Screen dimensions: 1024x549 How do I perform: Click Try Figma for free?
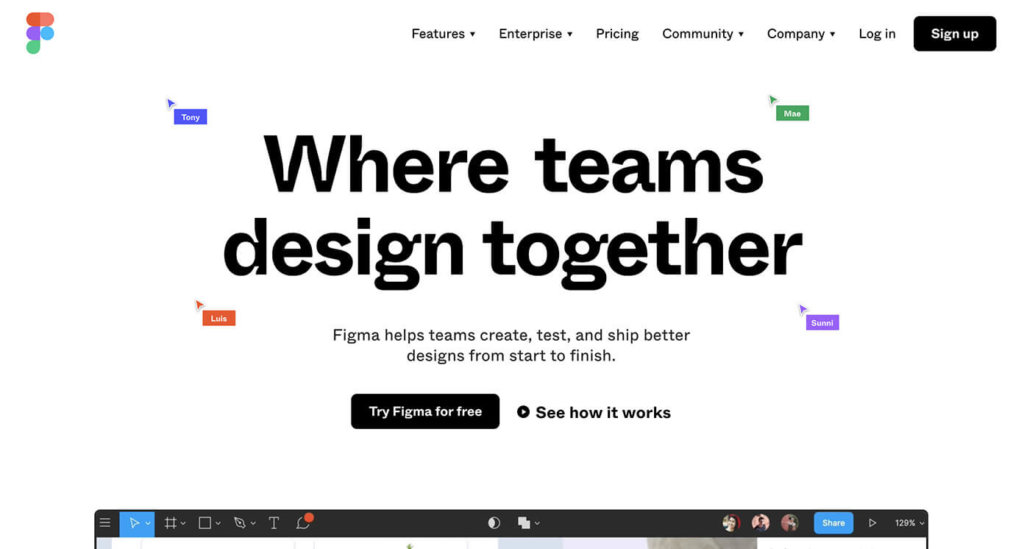[x=425, y=411]
